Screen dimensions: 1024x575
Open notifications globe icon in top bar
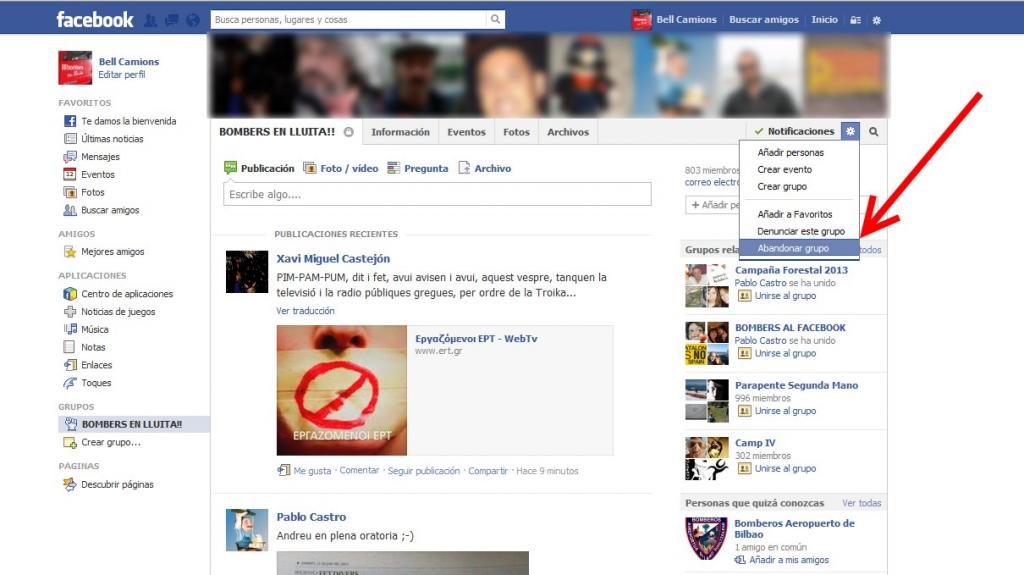click(193, 20)
